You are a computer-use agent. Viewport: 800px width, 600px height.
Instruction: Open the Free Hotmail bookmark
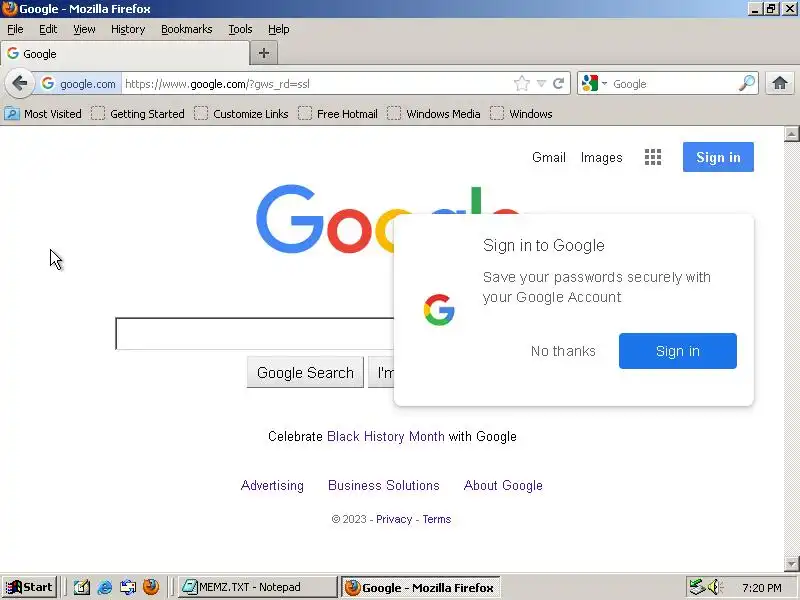pyautogui.click(x=338, y=114)
